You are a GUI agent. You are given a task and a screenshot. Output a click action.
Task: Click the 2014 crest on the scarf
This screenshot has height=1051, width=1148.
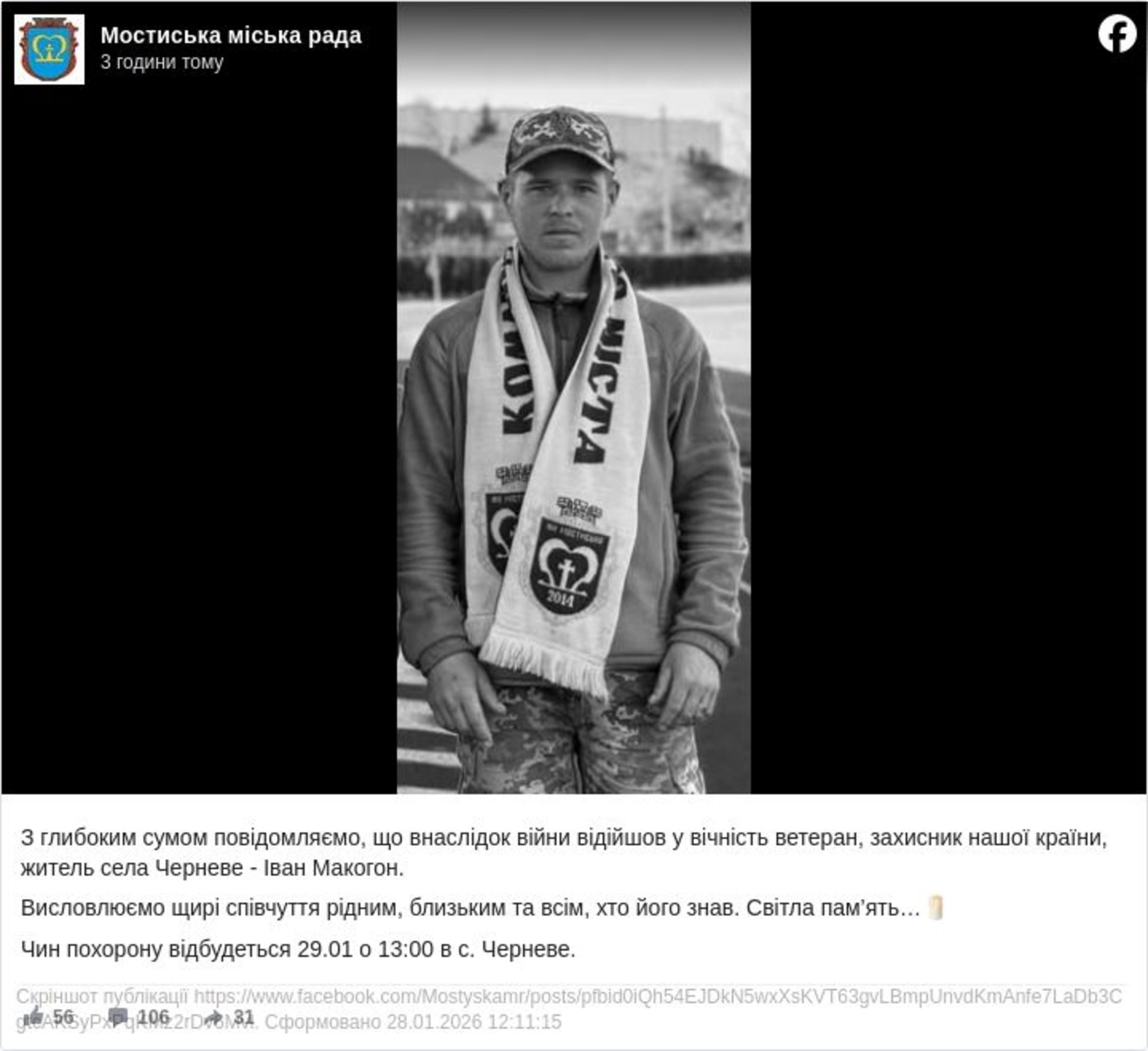click(569, 566)
